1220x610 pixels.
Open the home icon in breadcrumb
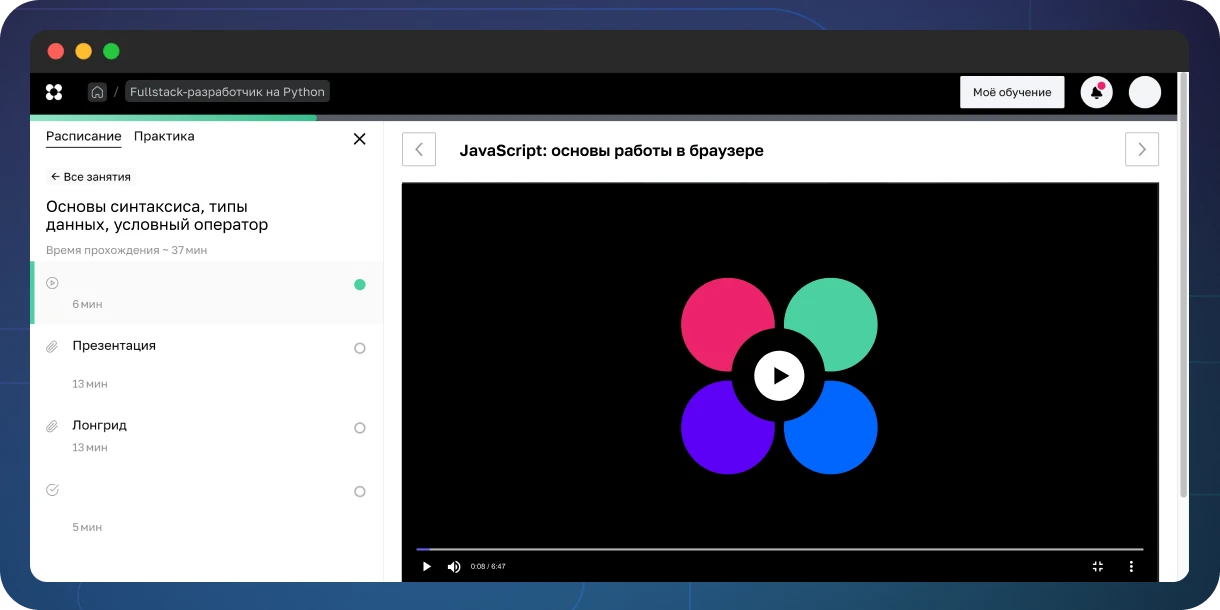point(97,92)
